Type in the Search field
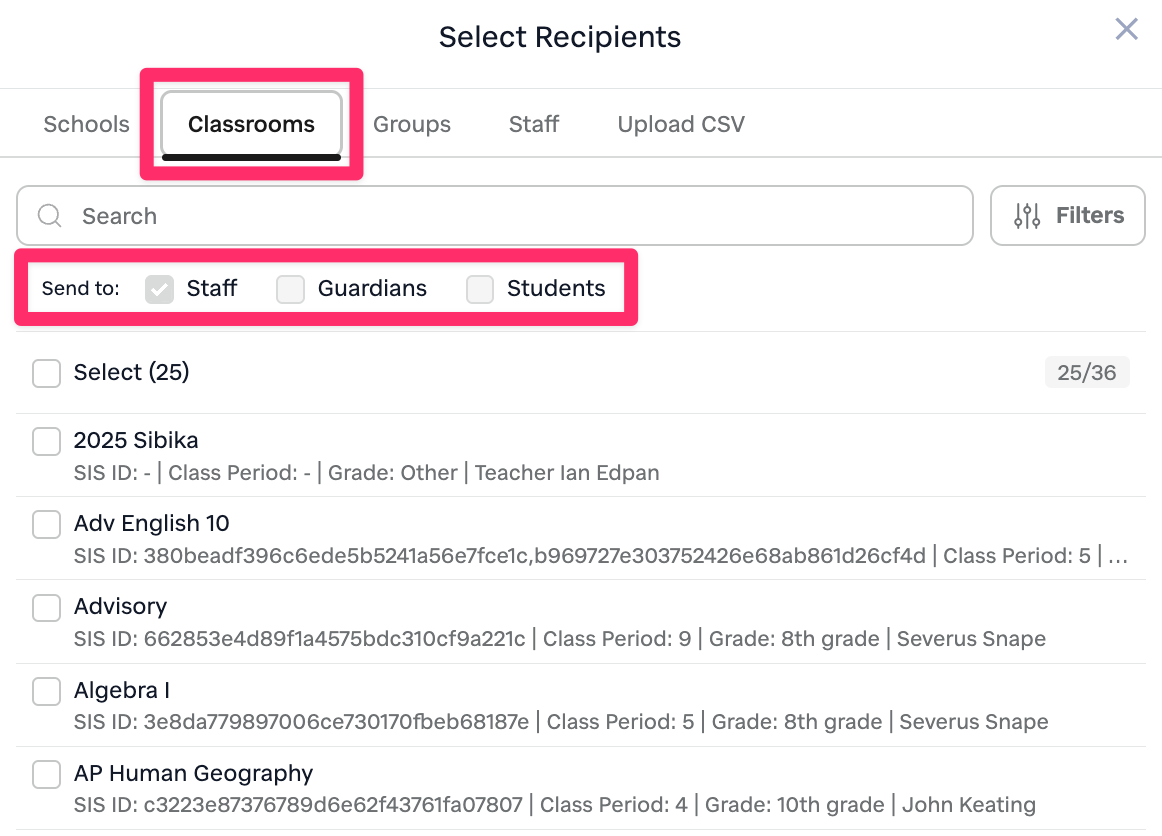The image size is (1162, 836). 500,216
